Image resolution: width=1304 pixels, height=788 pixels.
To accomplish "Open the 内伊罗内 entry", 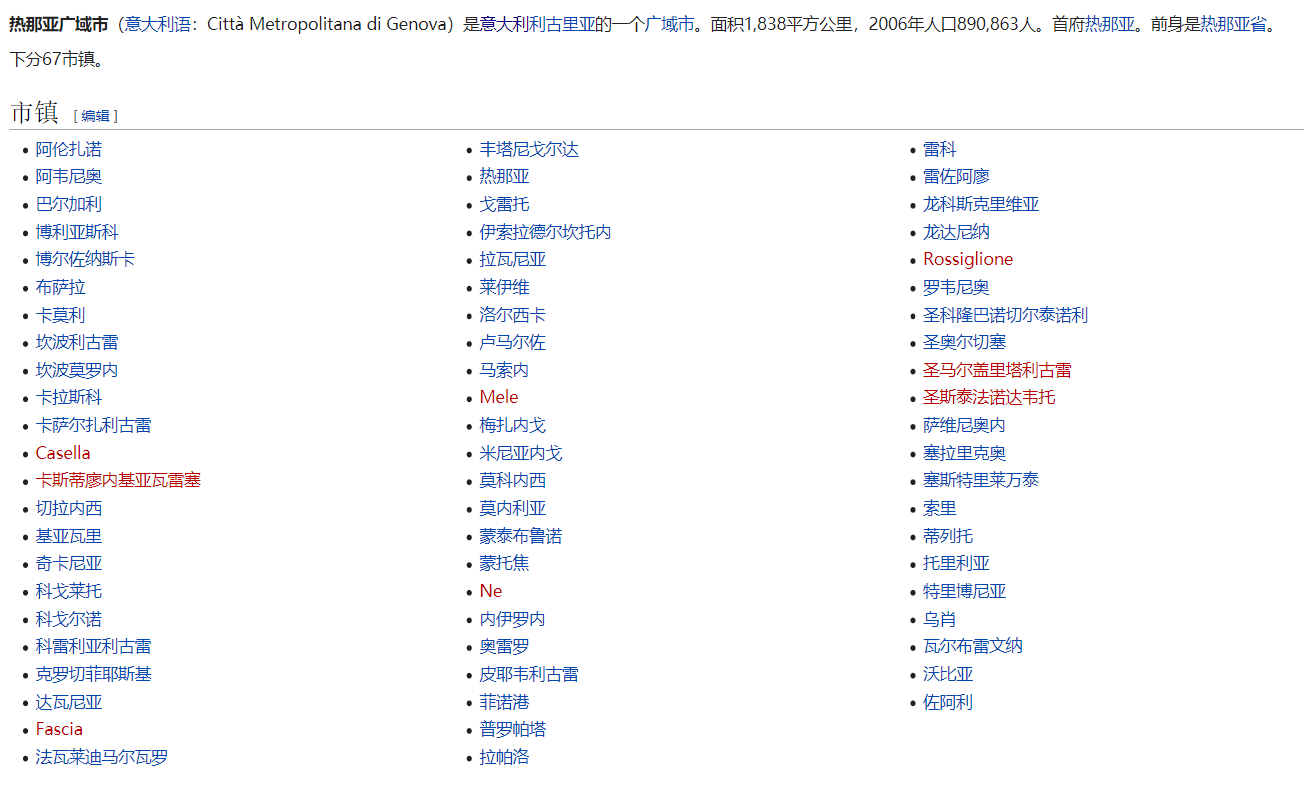I will pyautogui.click(x=513, y=620).
